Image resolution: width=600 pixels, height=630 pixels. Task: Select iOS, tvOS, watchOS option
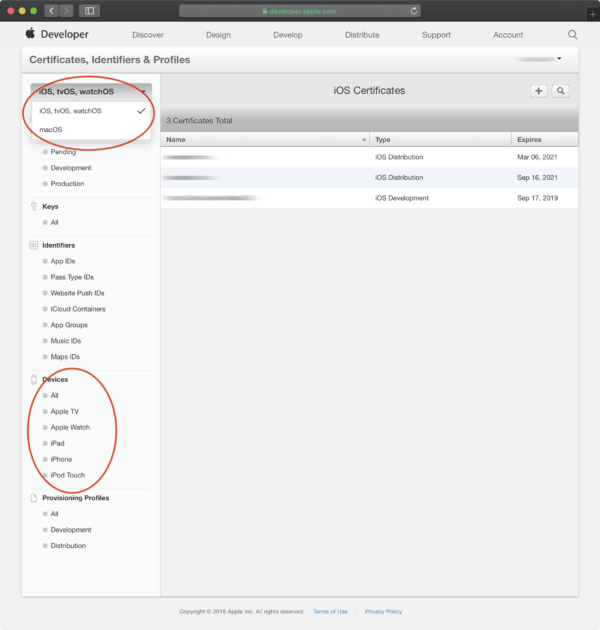(91, 111)
